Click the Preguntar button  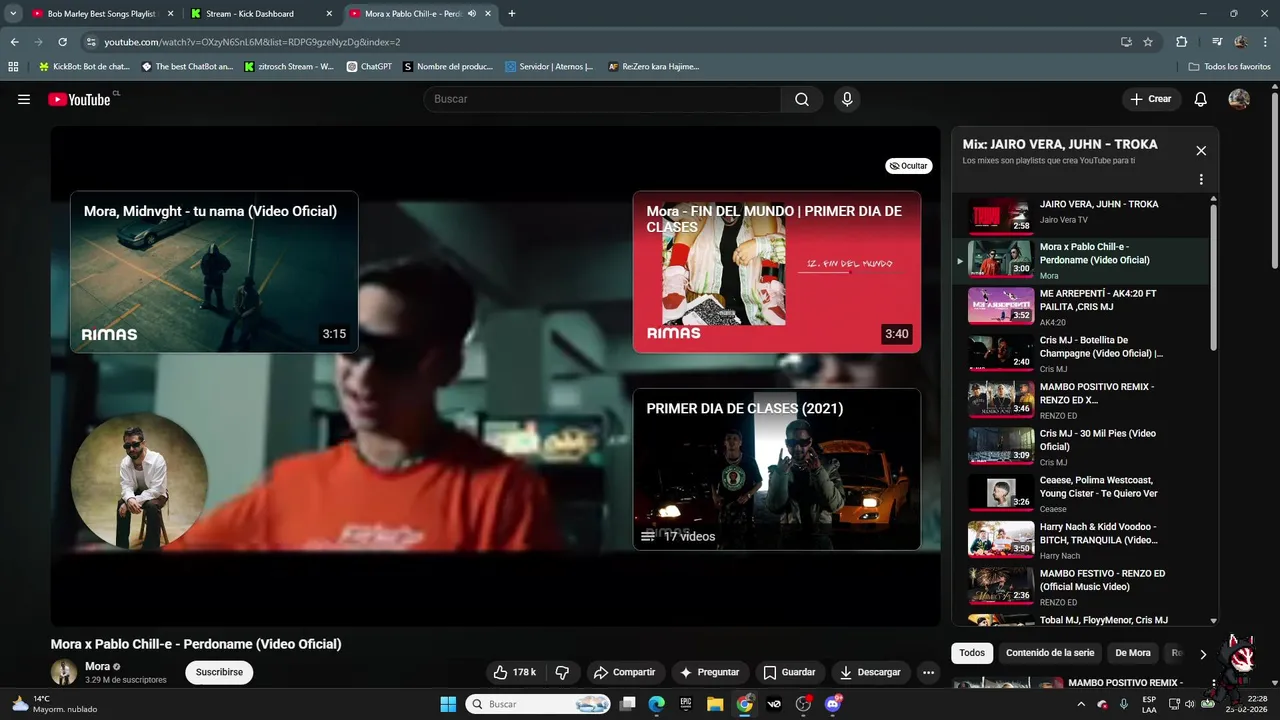(709, 672)
